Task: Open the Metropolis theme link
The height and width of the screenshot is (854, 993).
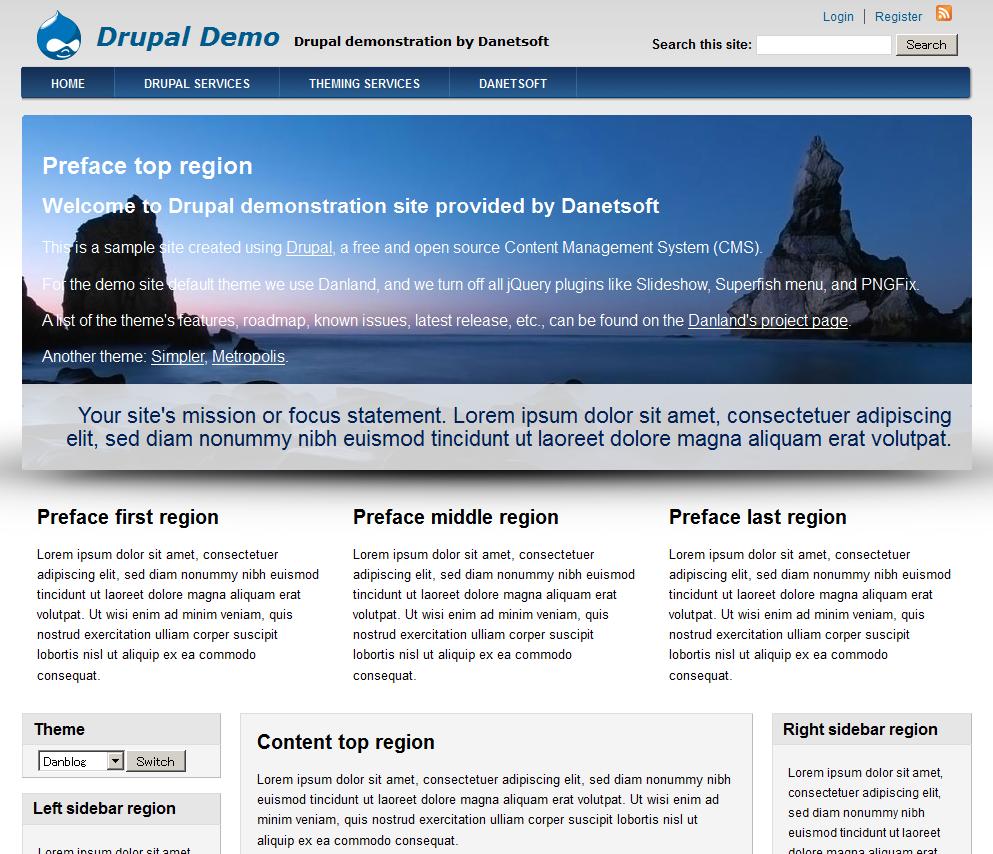Action: (x=248, y=356)
